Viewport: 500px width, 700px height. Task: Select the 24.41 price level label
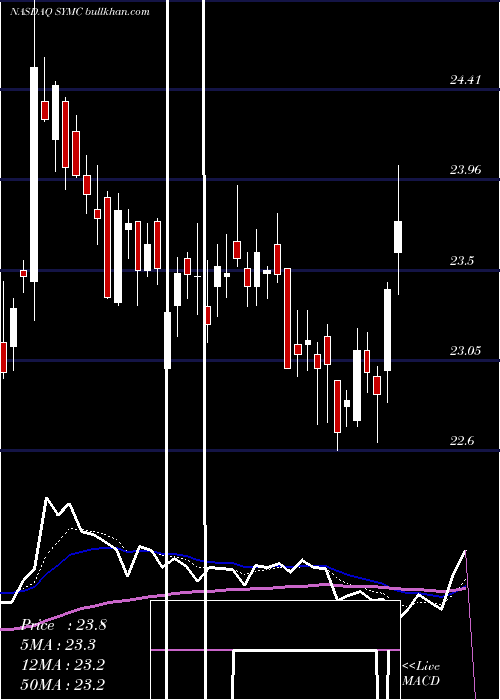click(466, 80)
